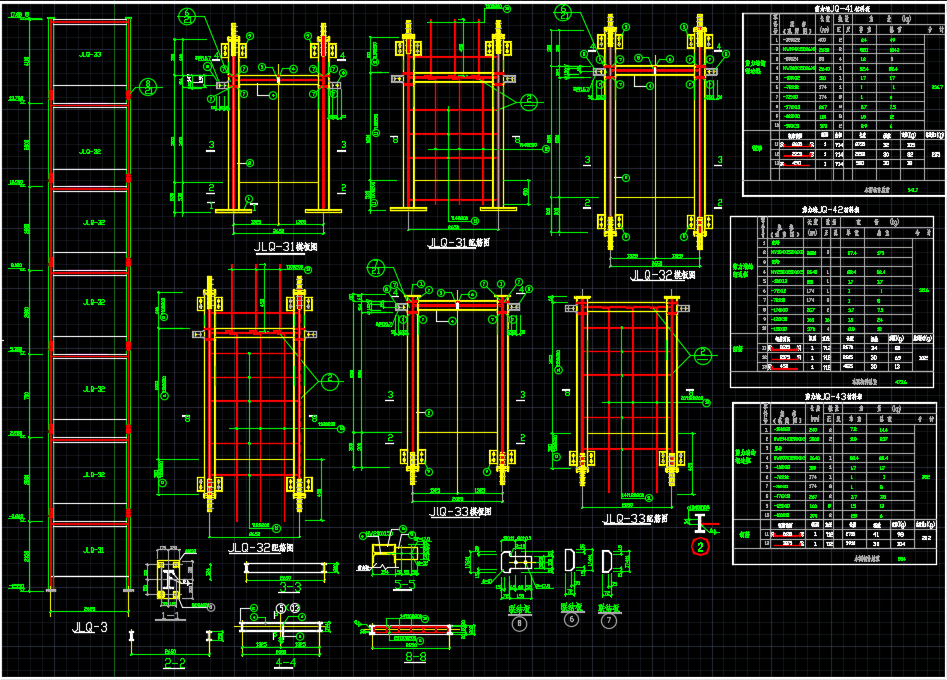Select the JLQ-33 reinforcement drawing title
Viewport: 947px width, 680px height.
pyautogui.click(x=638, y=519)
